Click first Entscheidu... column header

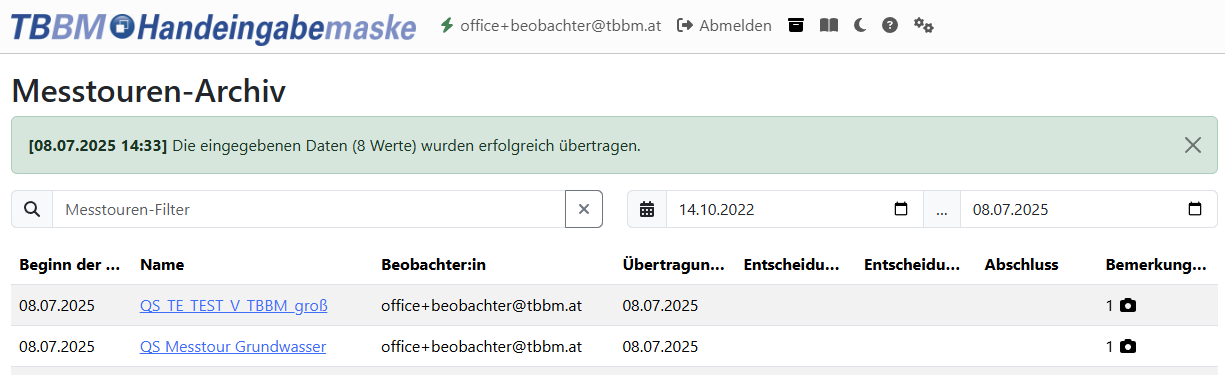tap(791, 265)
